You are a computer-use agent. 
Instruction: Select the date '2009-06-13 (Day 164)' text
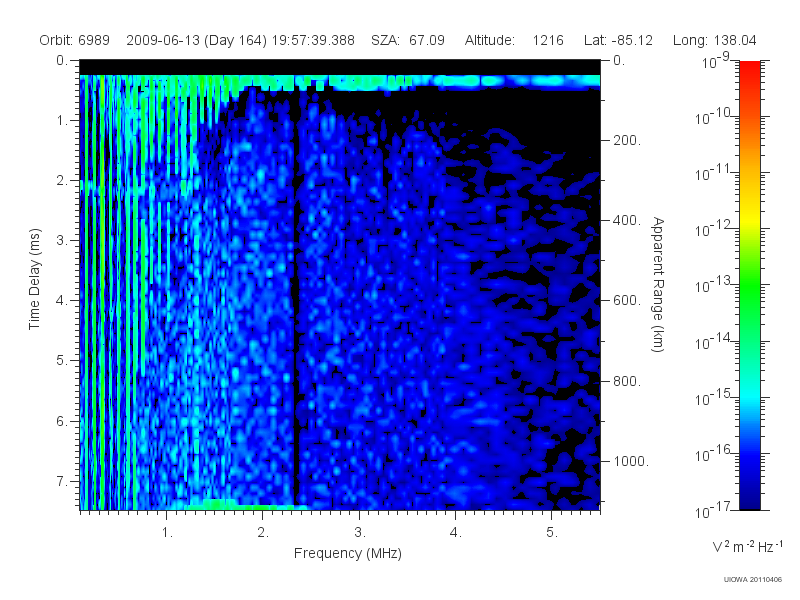196,40
